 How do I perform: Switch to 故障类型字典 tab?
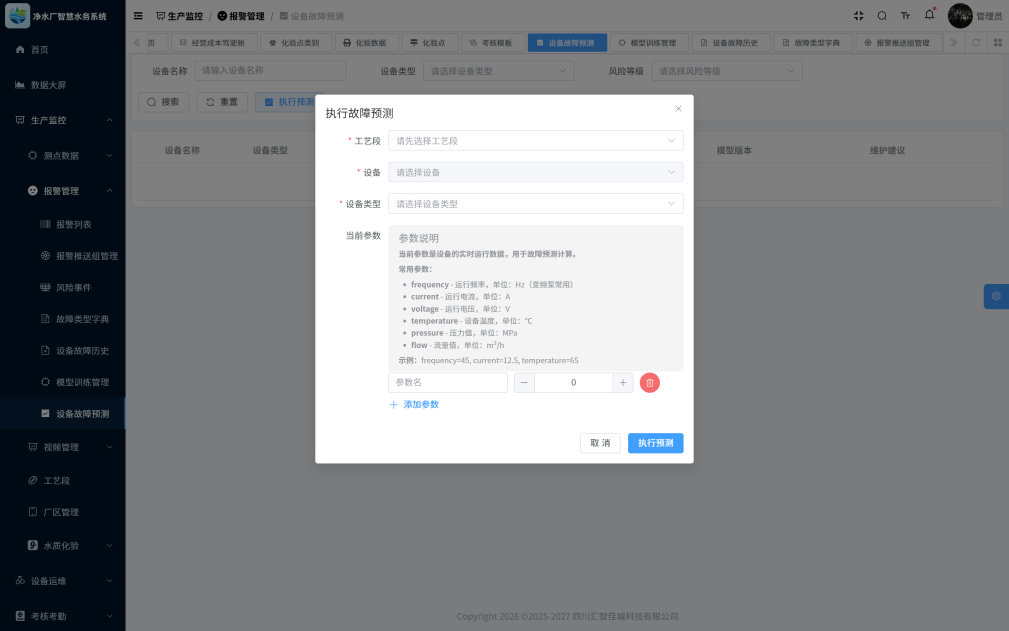click(x=812, y=43)
